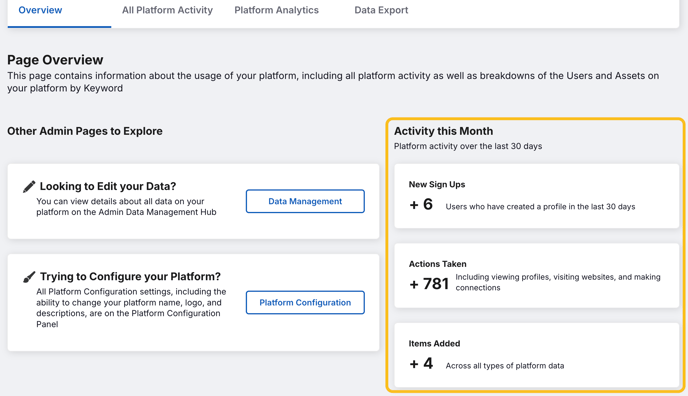Click the Platform activity over last 30 days subtitle
The width and height of the screenshot is (688, 396).
click(468, 146)
